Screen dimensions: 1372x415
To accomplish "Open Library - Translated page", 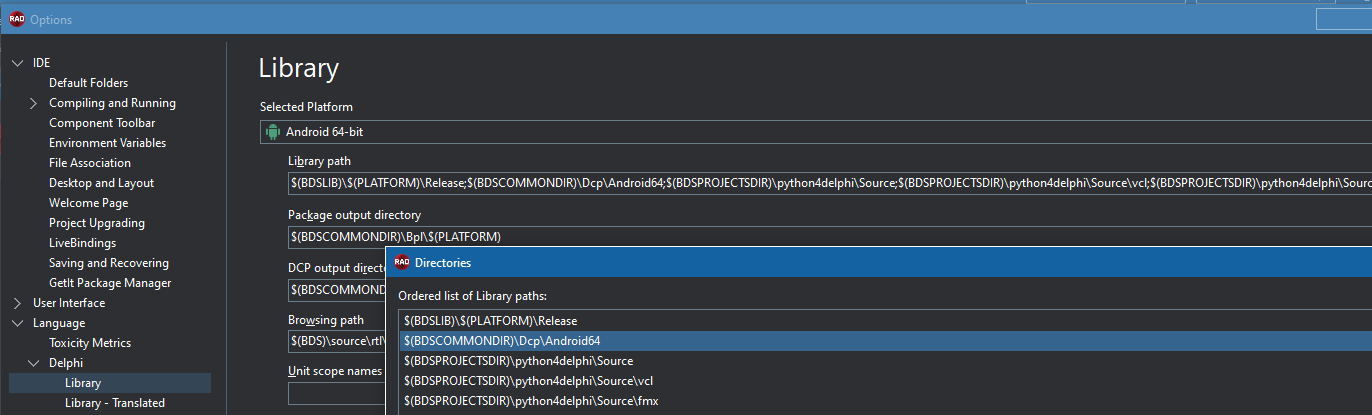I will 115,403.
